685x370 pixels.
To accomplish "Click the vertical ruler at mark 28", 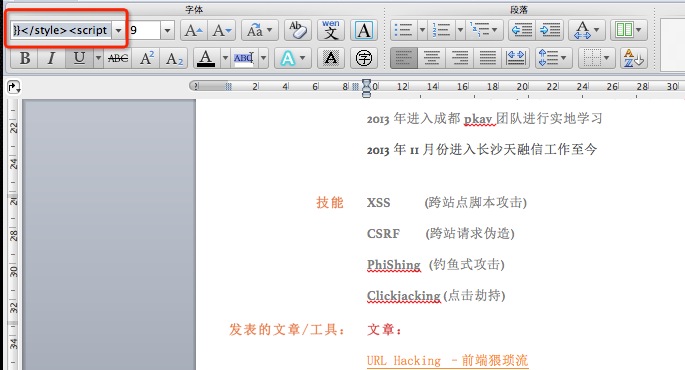I will [14, 236].
